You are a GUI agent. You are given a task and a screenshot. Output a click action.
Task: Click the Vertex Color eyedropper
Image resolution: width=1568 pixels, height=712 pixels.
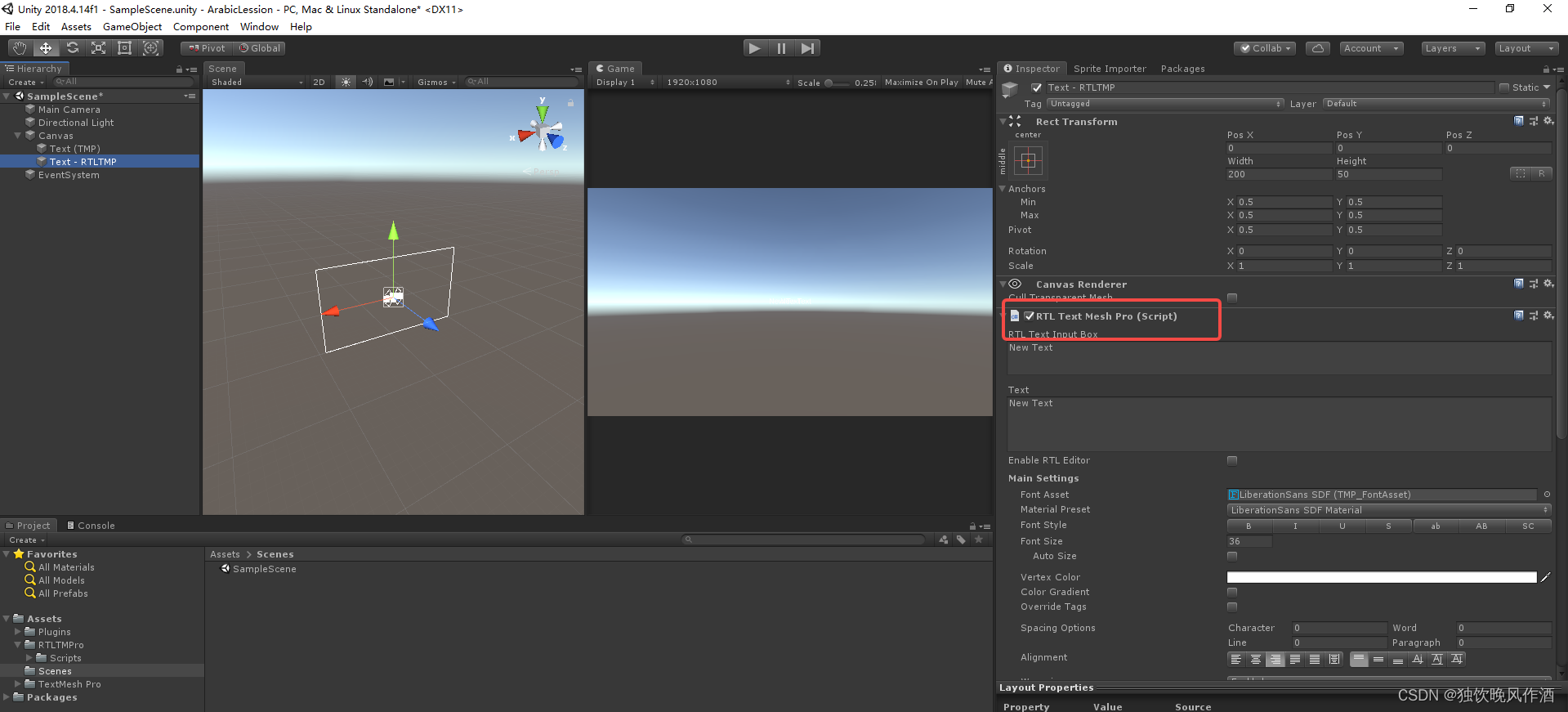pos(1545,577)
